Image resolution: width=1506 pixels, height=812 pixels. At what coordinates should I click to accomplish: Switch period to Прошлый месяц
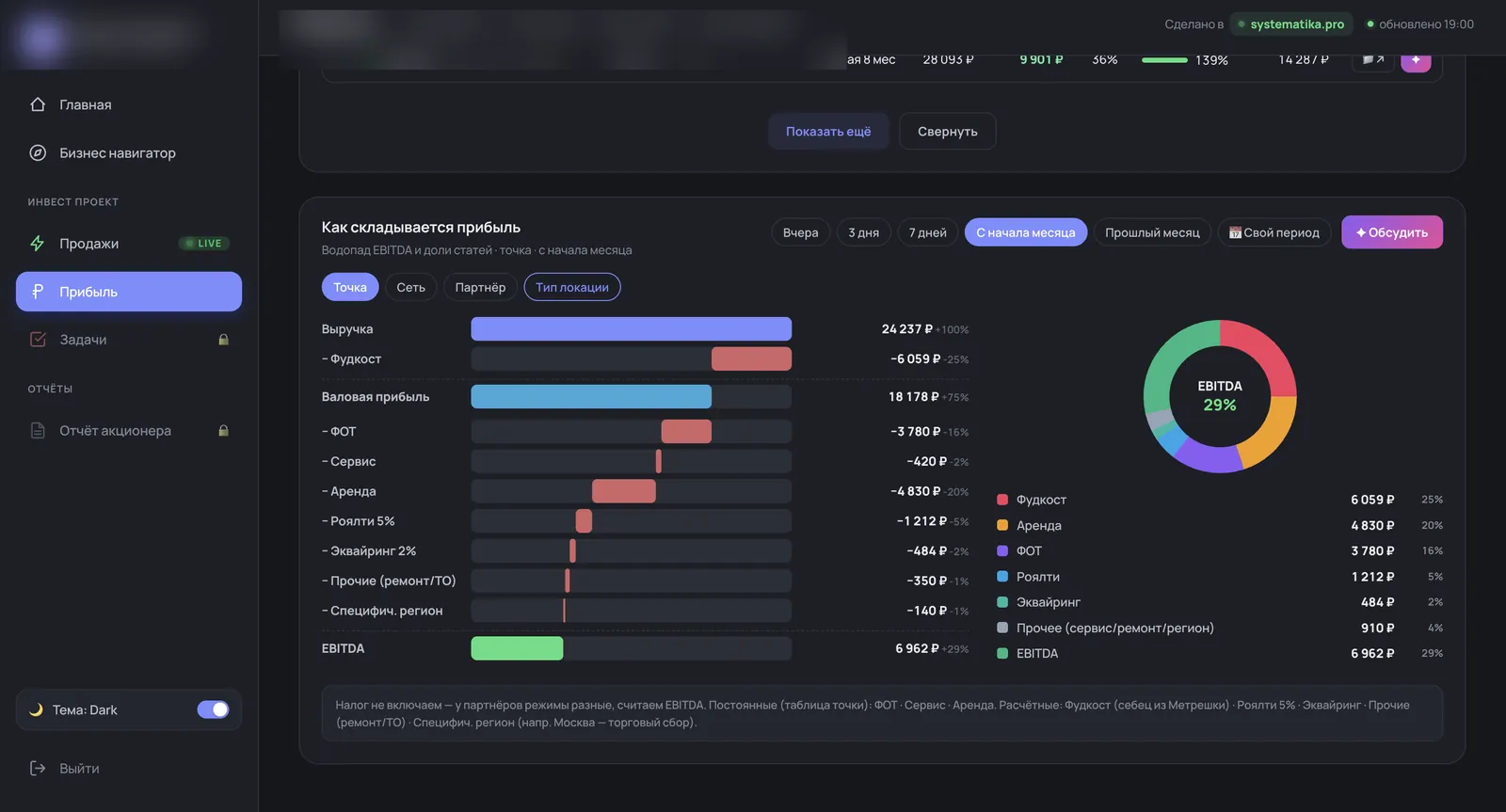pos(1152,232)
